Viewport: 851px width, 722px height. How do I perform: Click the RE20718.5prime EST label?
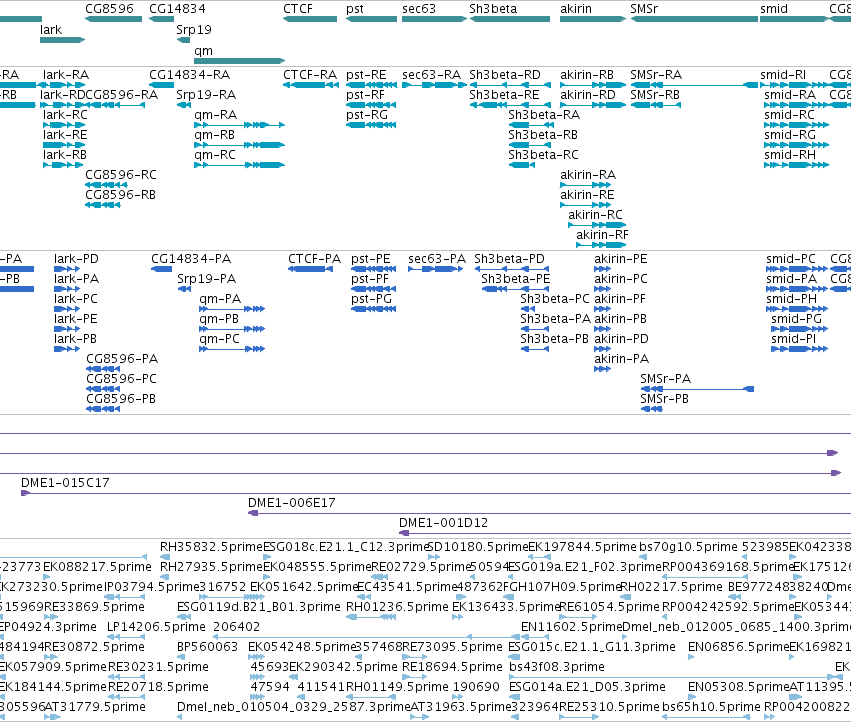158,687
